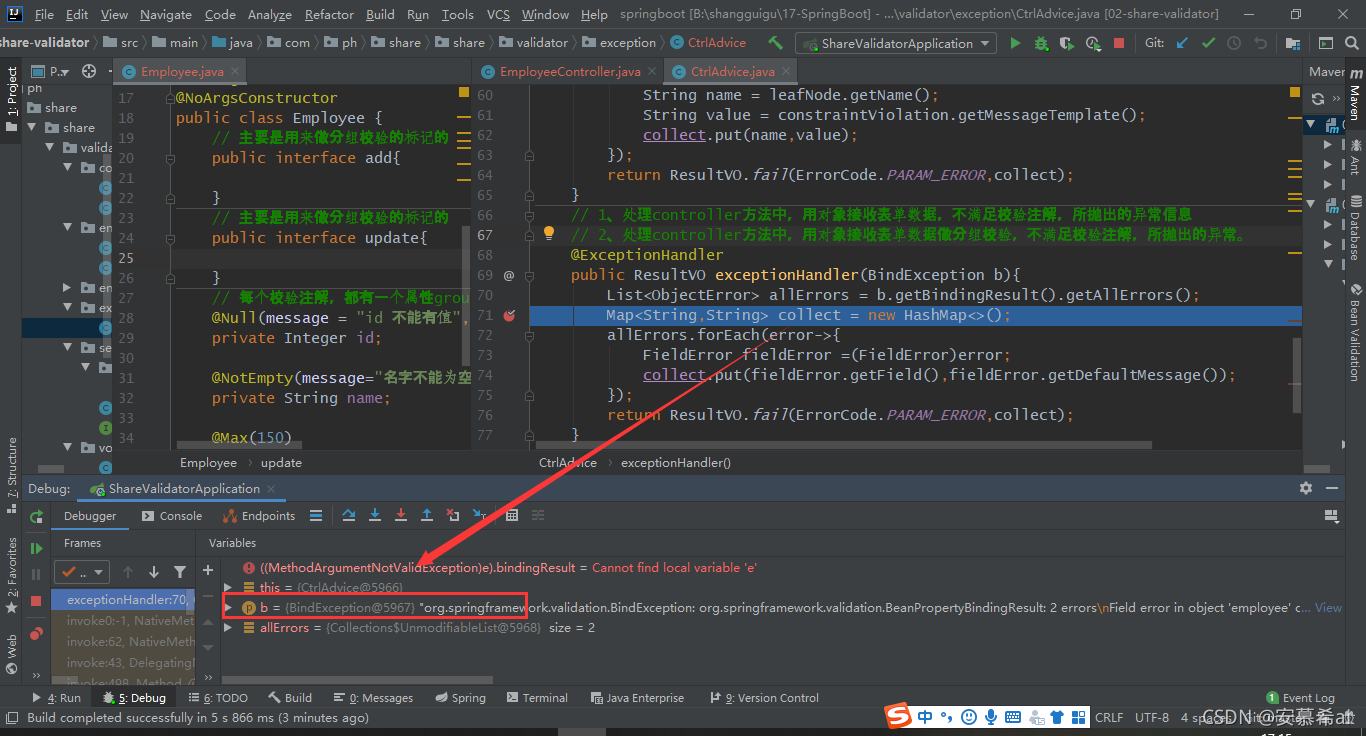This screenshot has width=1366, height=736.
Task: Click Show Execution Point icon
Action: coord(316,516)
